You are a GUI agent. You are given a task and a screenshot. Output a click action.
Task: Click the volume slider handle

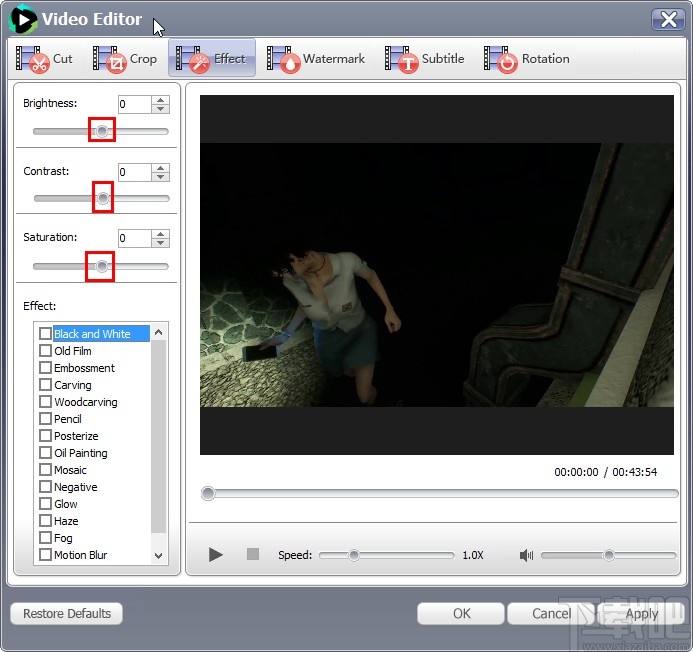tap(609, 555)
